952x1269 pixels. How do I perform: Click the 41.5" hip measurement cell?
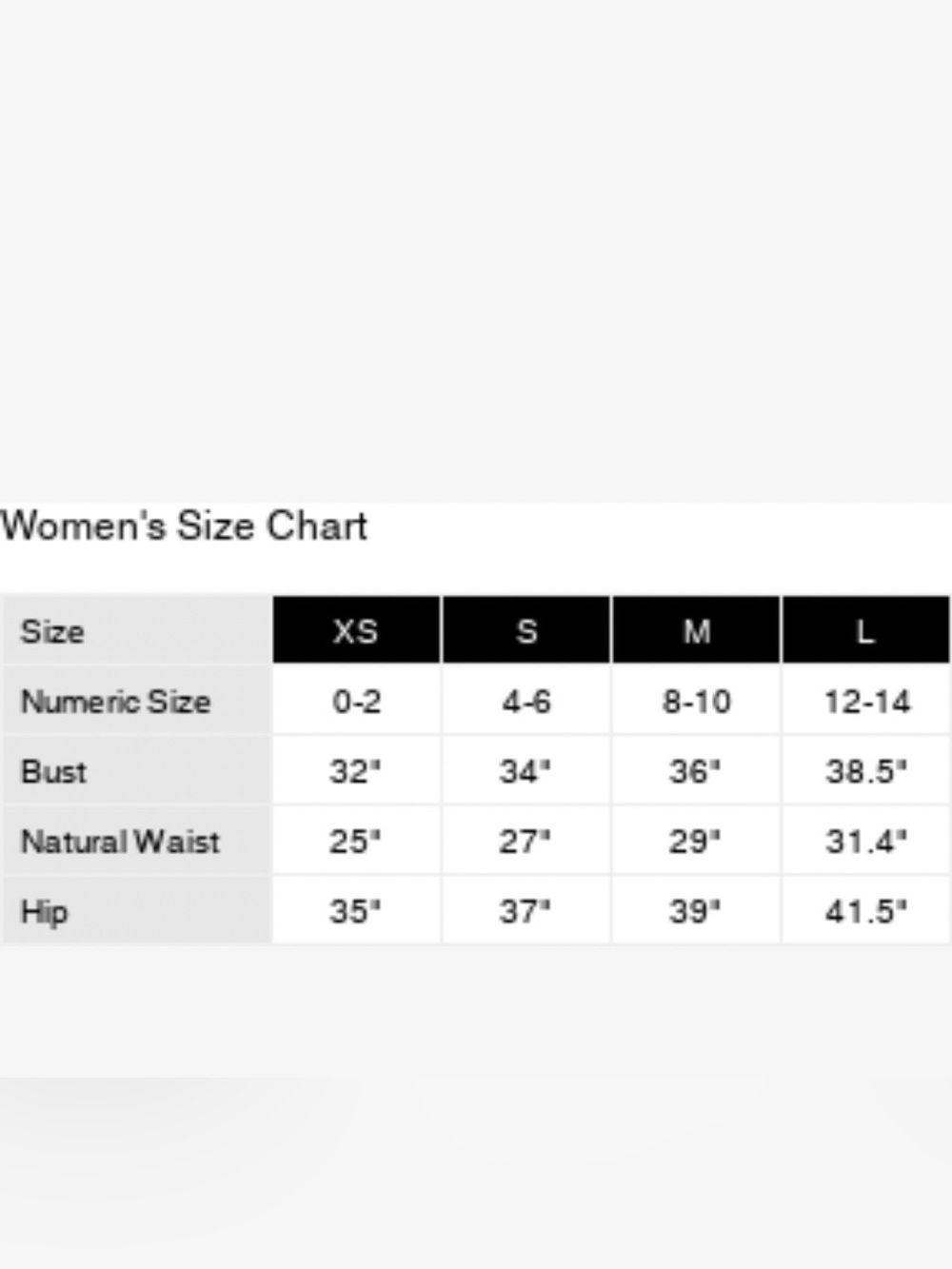click(865, 910)
